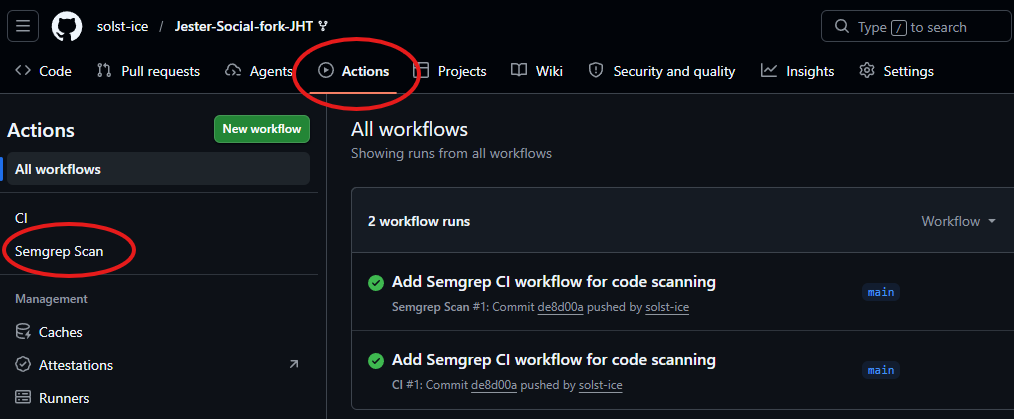
Task: Click the Actions play-circle icon
Action: pyautogui.click(x=325, y=70)
